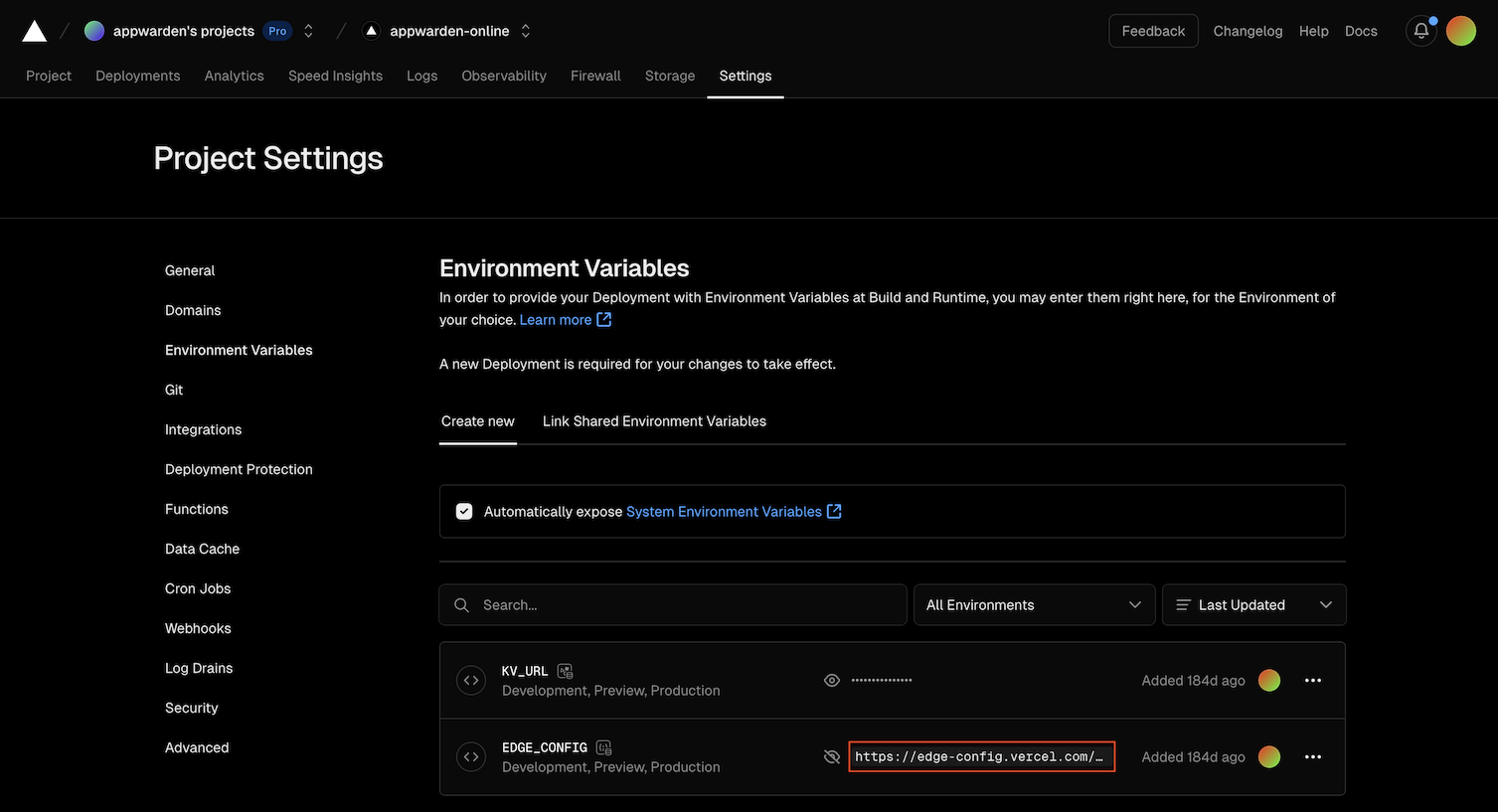Hide EDGE_CONFIG value using the eye-off toggle

point(831,756)
